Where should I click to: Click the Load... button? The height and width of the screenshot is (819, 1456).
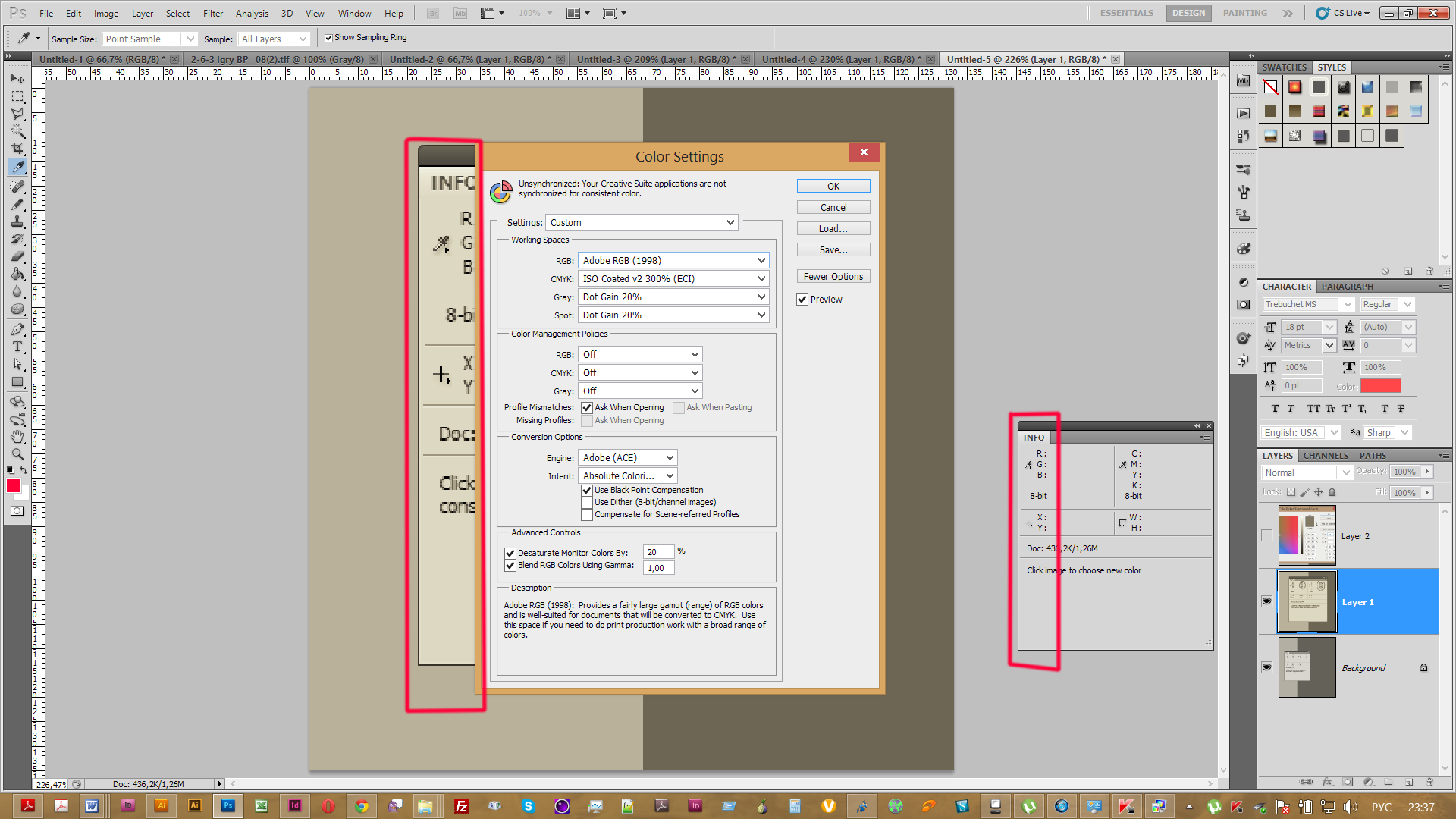click(x=833, y=228)
